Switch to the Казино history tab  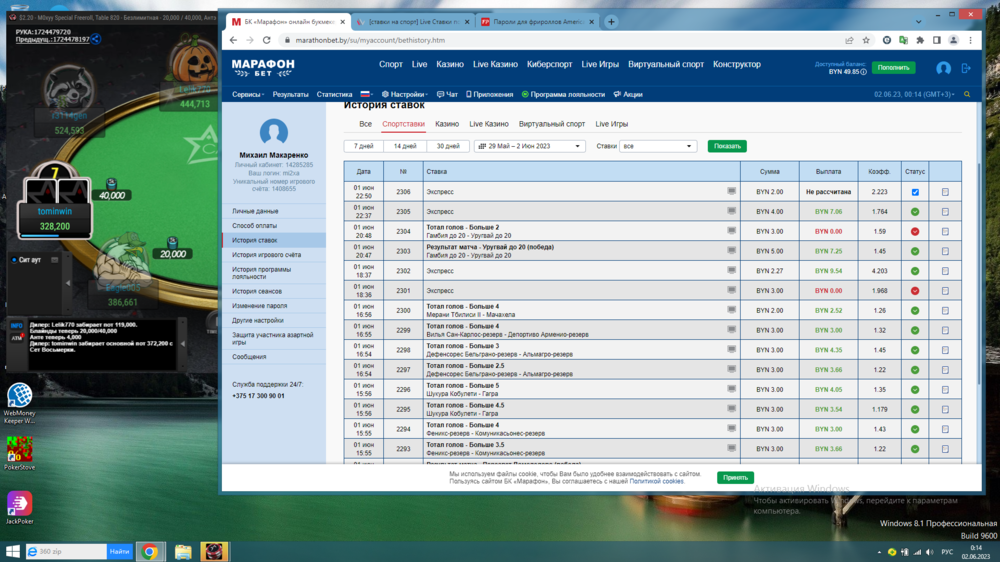coord(447,124)
